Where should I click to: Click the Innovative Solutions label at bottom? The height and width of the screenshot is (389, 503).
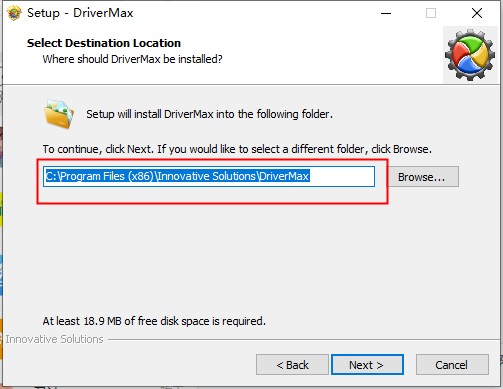pyautogui.click(x=54, y=339)
